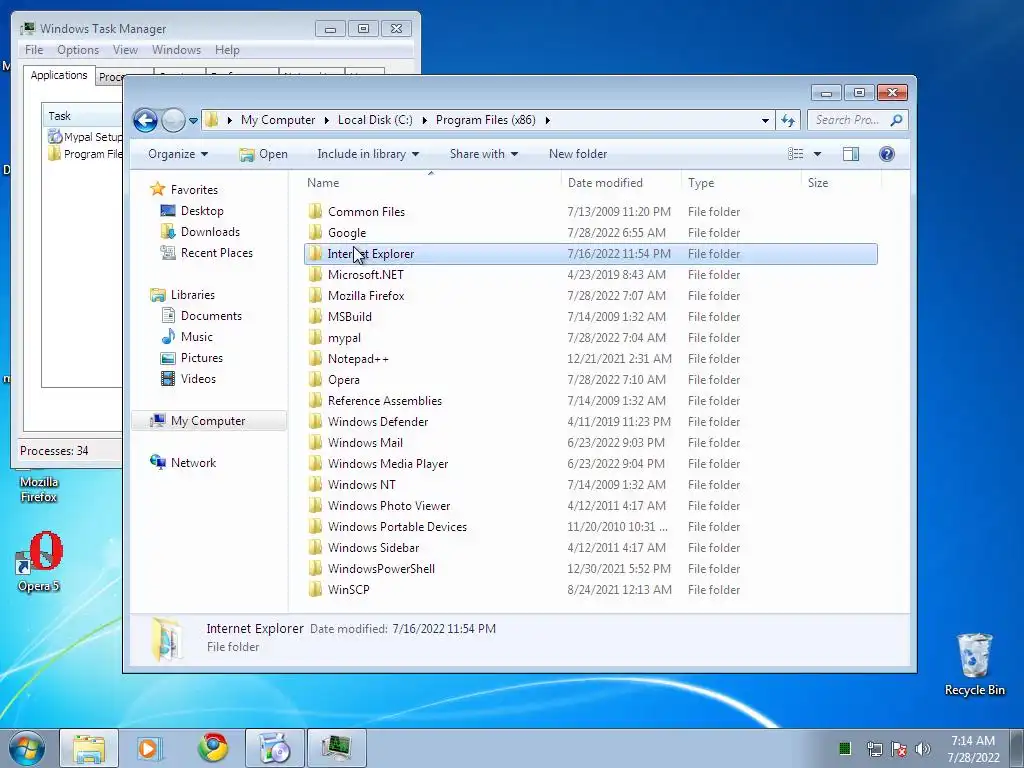Open View menu in Task Manager
This screenshot has width=1024, height=768.
[125, 50]
